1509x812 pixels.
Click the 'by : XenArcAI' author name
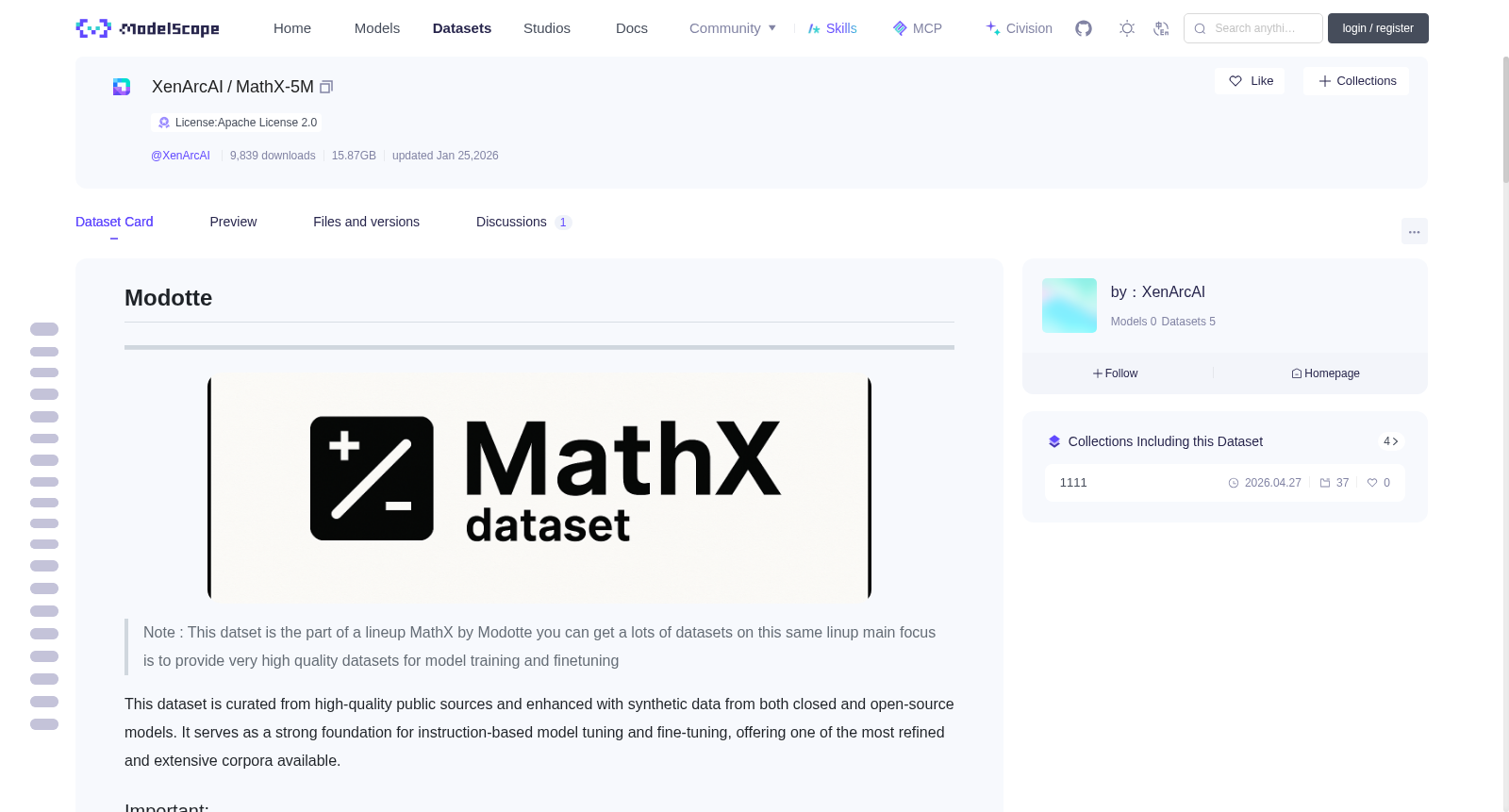click(1158, 292)
